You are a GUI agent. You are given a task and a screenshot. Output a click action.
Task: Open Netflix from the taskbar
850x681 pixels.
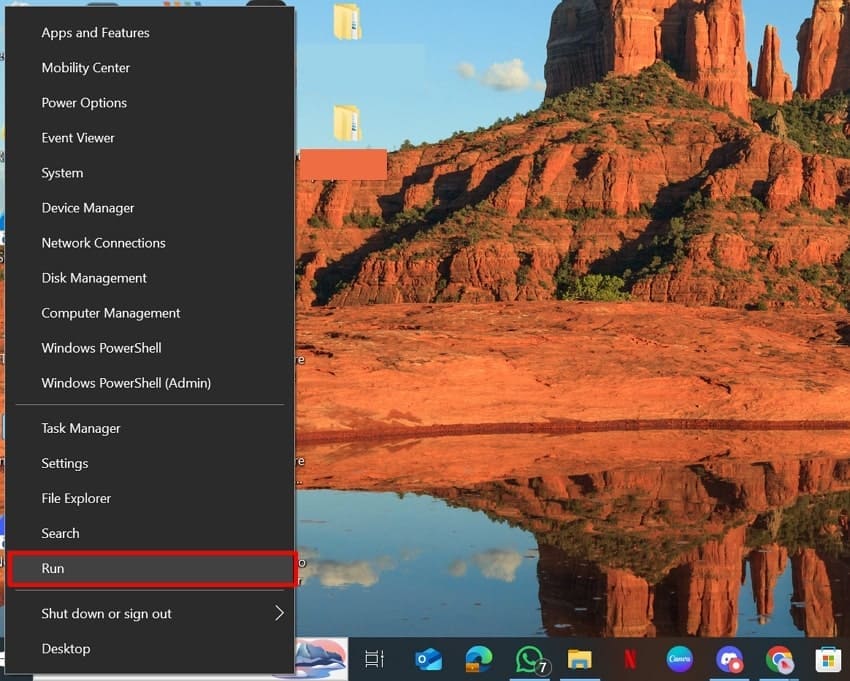pyautogui.click(x=633, y=660)
